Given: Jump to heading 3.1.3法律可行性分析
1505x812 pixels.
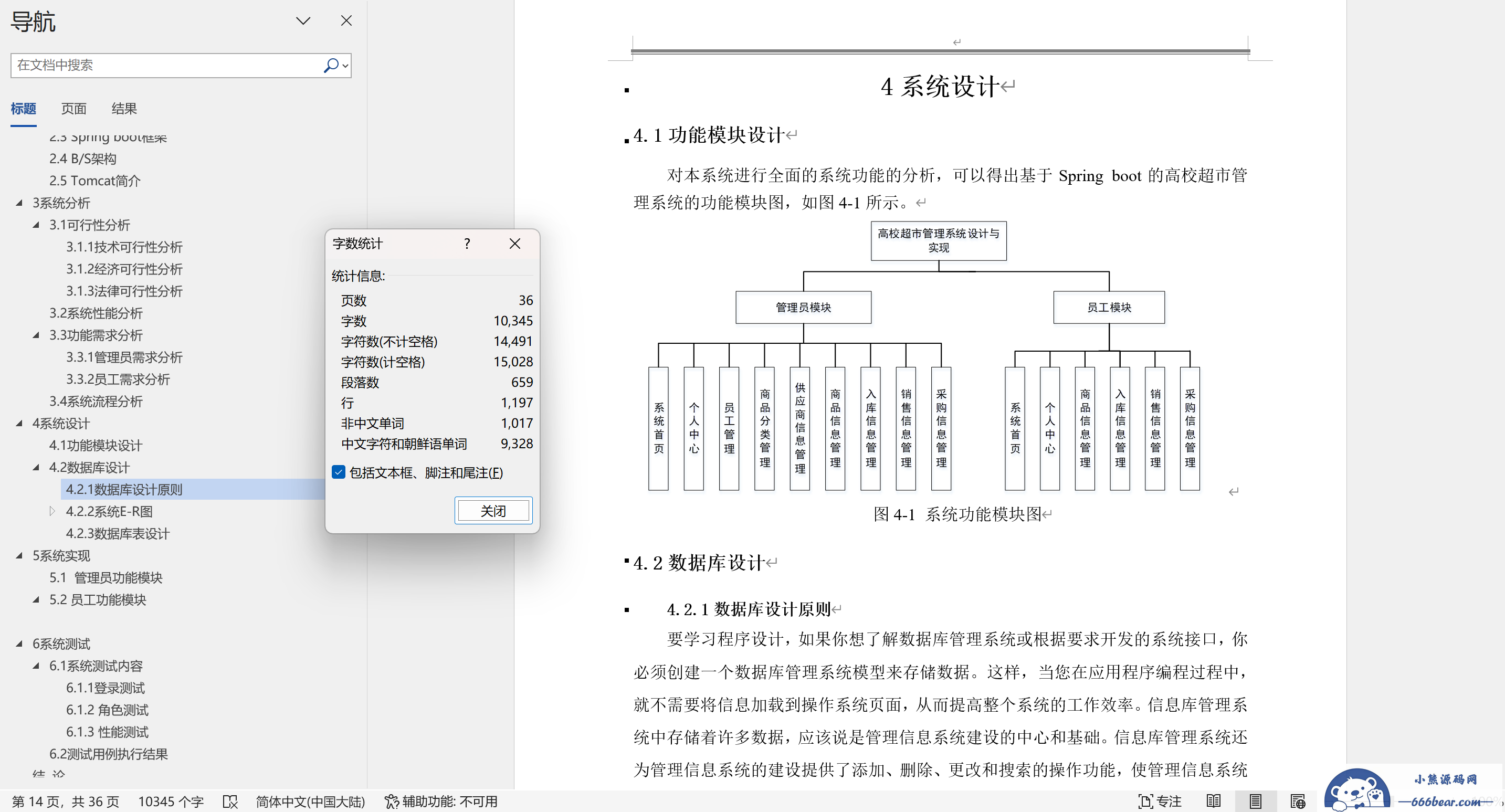Looking at the screenshot, I should pos(124,291).
